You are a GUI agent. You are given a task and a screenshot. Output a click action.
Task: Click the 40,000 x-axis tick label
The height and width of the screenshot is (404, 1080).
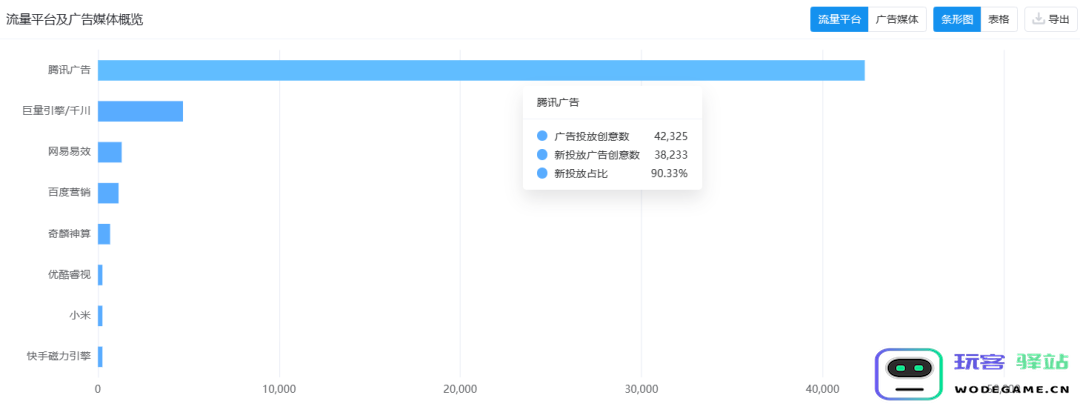click(x=822, y=390)
